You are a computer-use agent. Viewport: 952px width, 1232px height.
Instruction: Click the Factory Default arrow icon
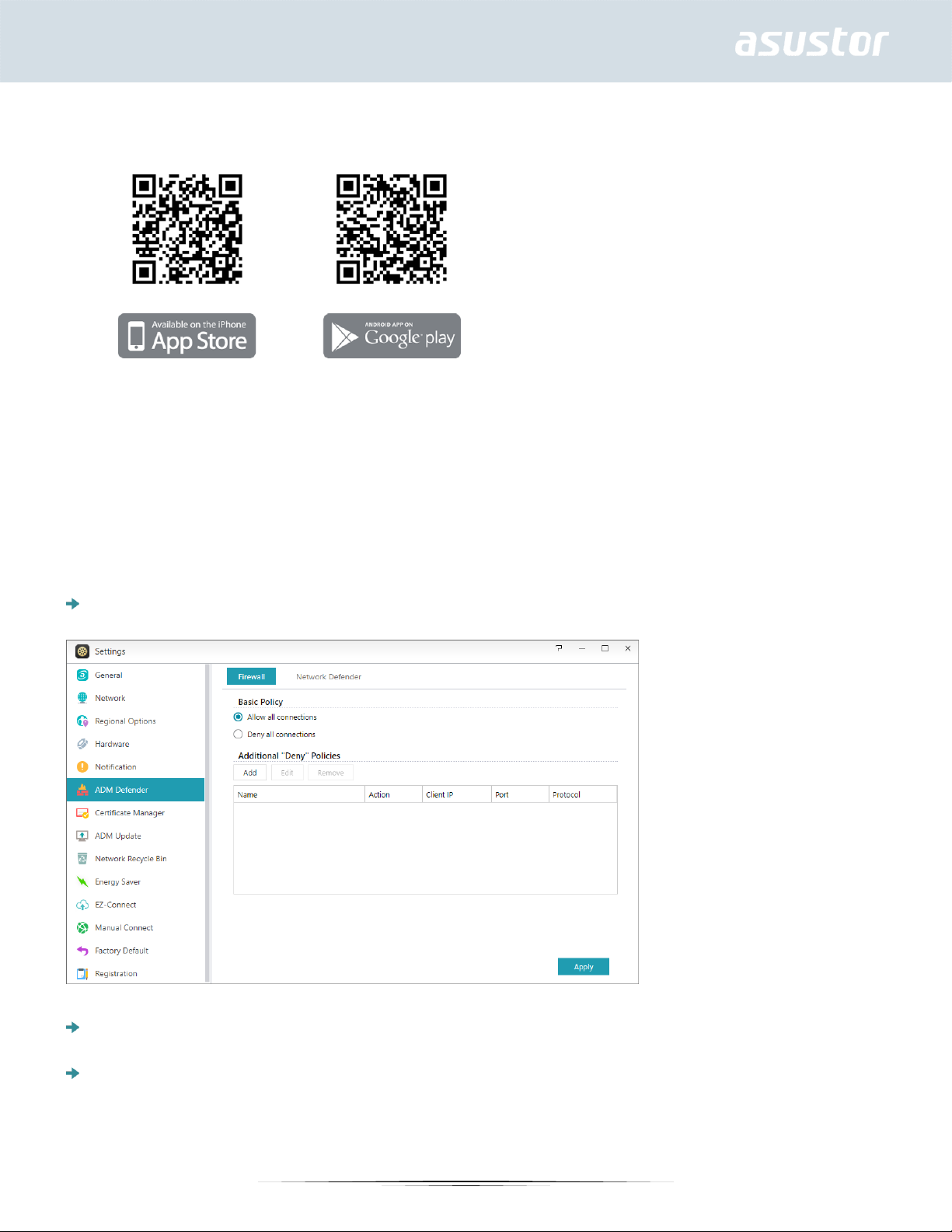pyautogui.click(x=82, y=951)
